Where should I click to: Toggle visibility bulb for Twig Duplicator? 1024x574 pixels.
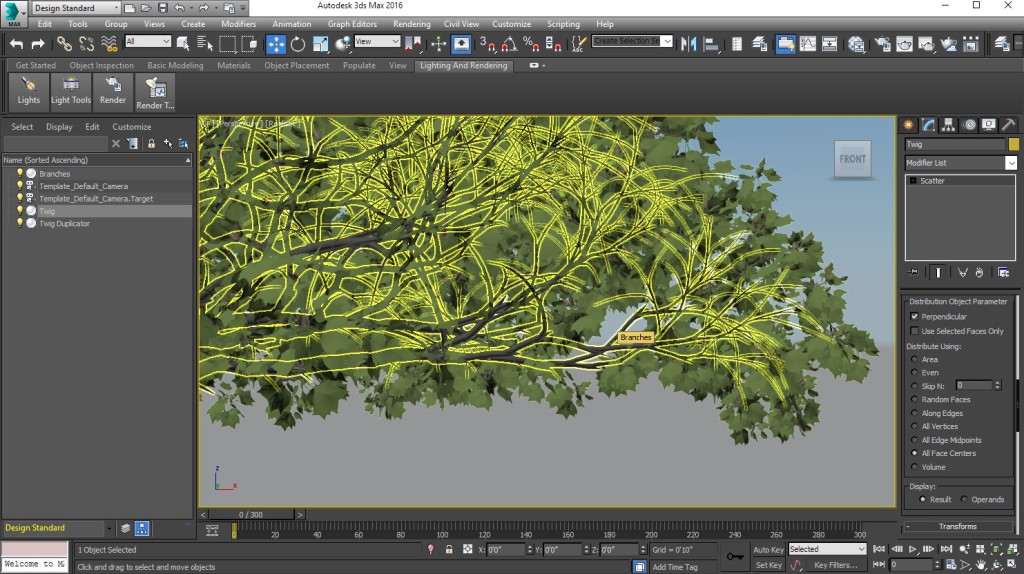20,223
